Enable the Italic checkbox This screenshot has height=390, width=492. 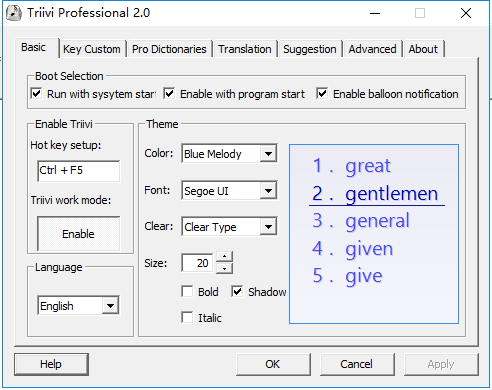[187, 317]
